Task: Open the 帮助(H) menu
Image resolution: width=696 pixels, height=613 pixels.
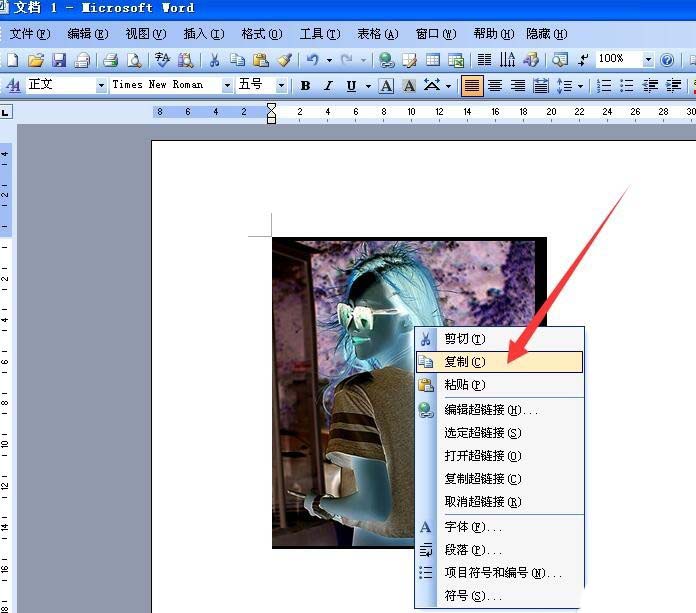Action: click(x=494, y=34)
